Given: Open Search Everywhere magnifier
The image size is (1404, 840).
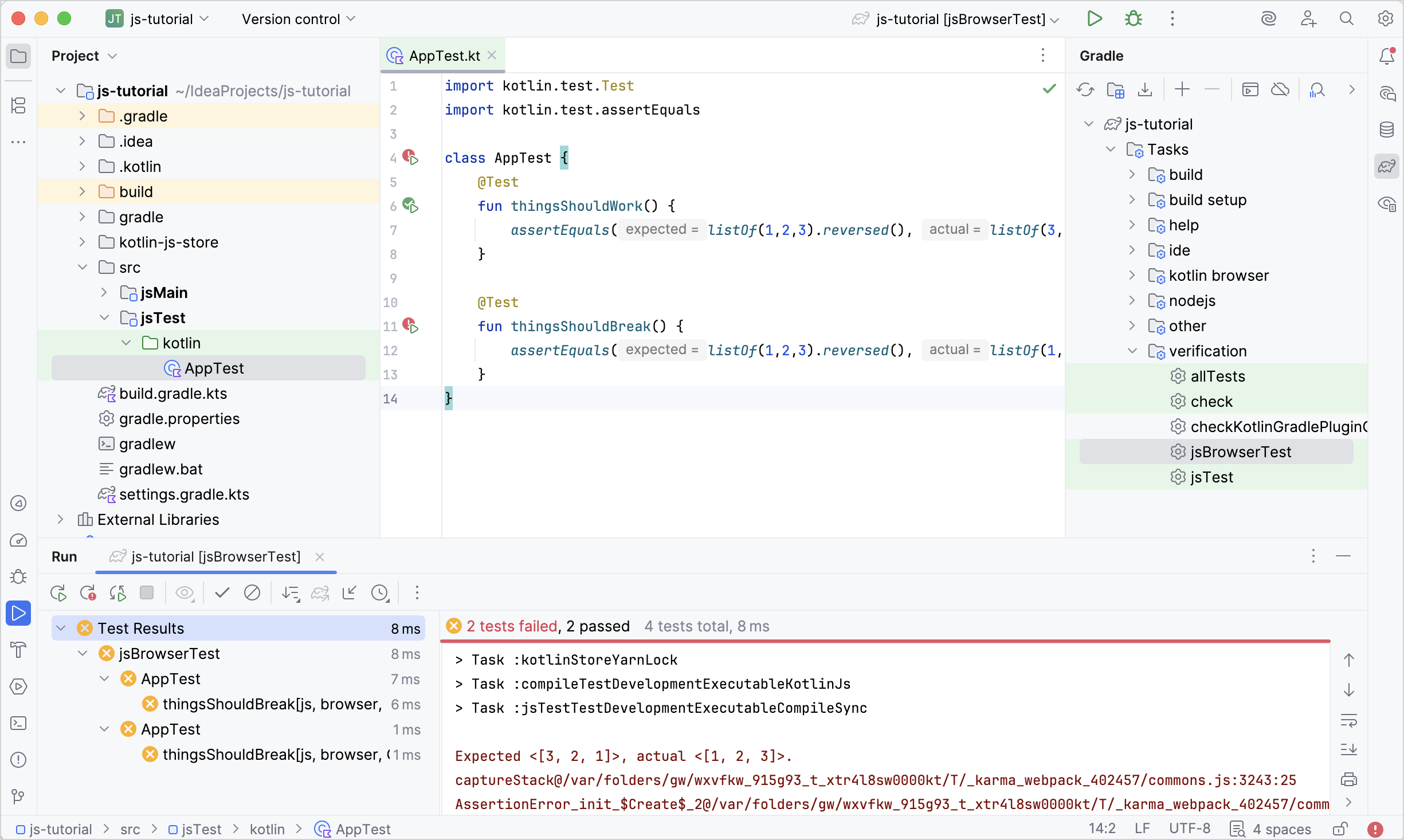Looking at the screenshot, I should 1347,19.
